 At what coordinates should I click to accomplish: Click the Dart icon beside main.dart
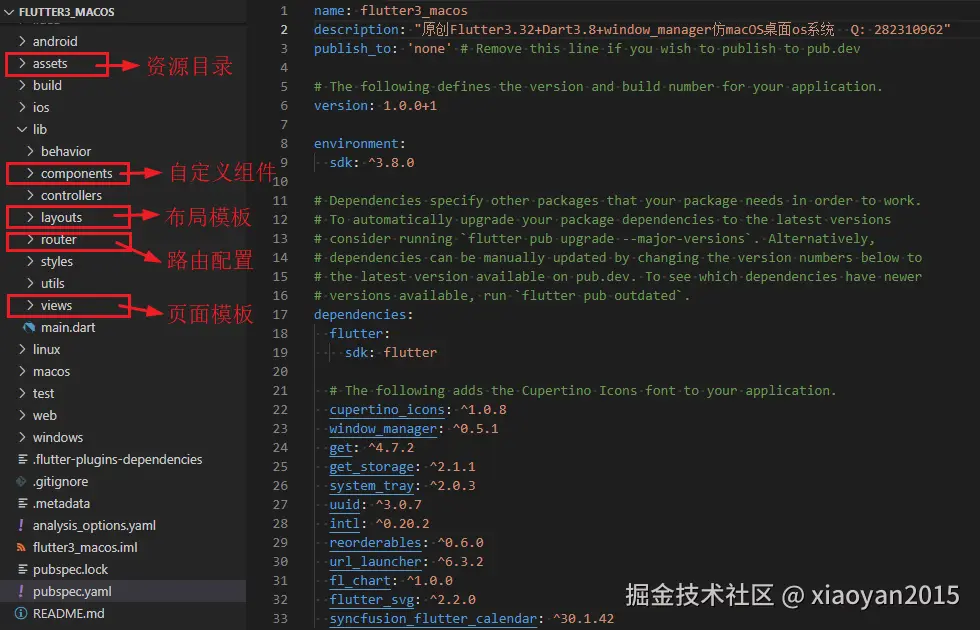point(29,328)
